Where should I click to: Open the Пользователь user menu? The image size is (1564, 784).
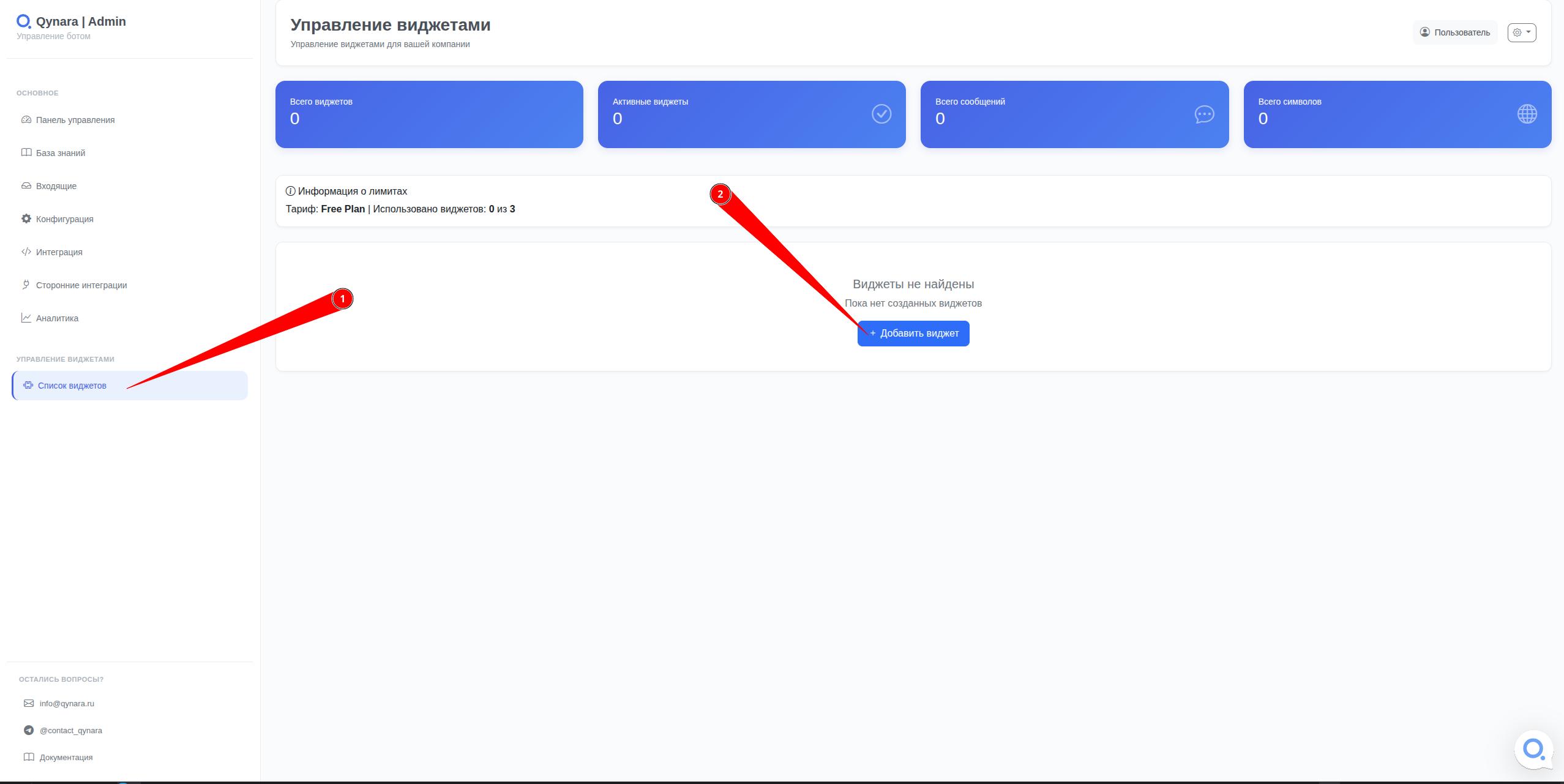point(1454,32)
